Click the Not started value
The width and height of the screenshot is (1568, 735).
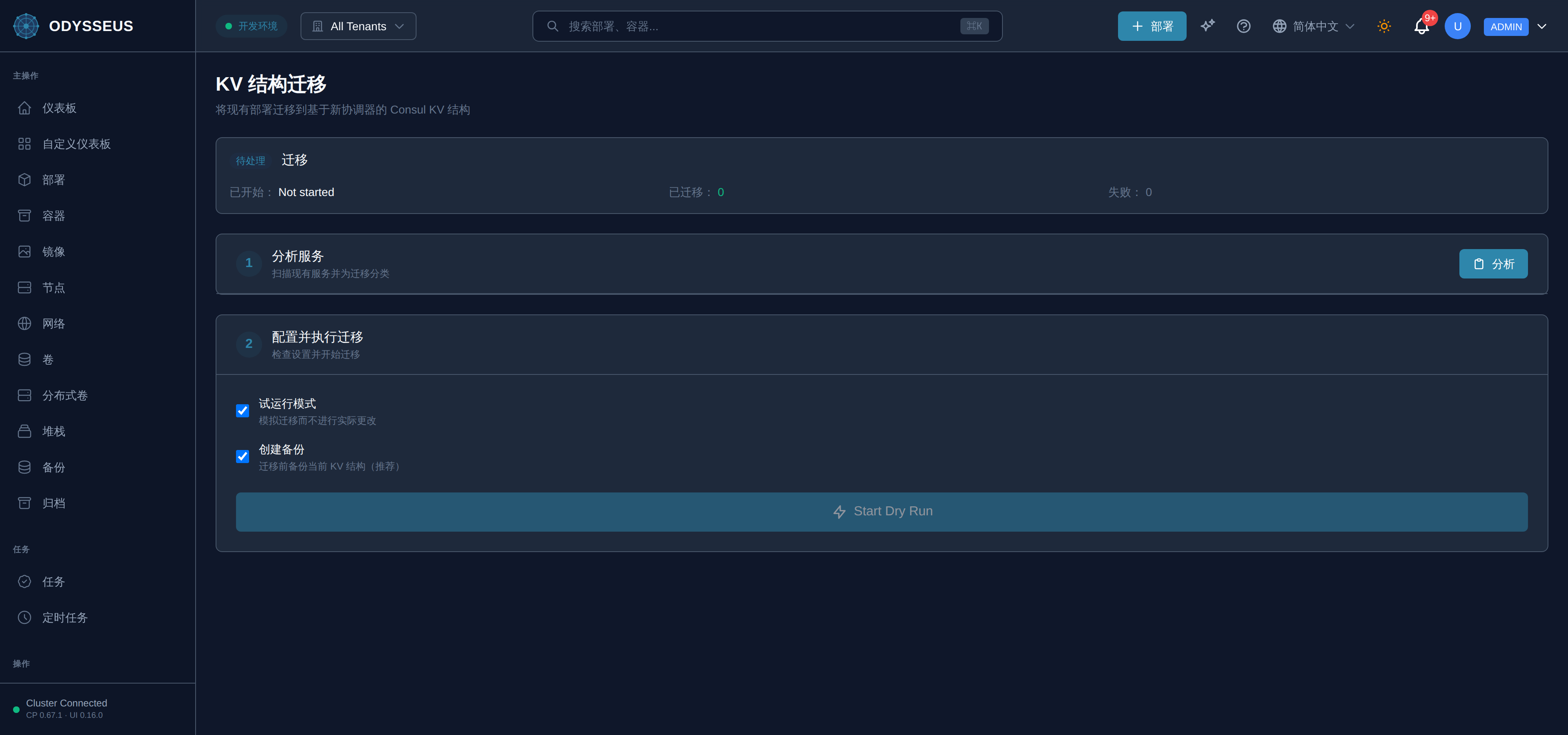pyautogui.click(x=306, y=192)
